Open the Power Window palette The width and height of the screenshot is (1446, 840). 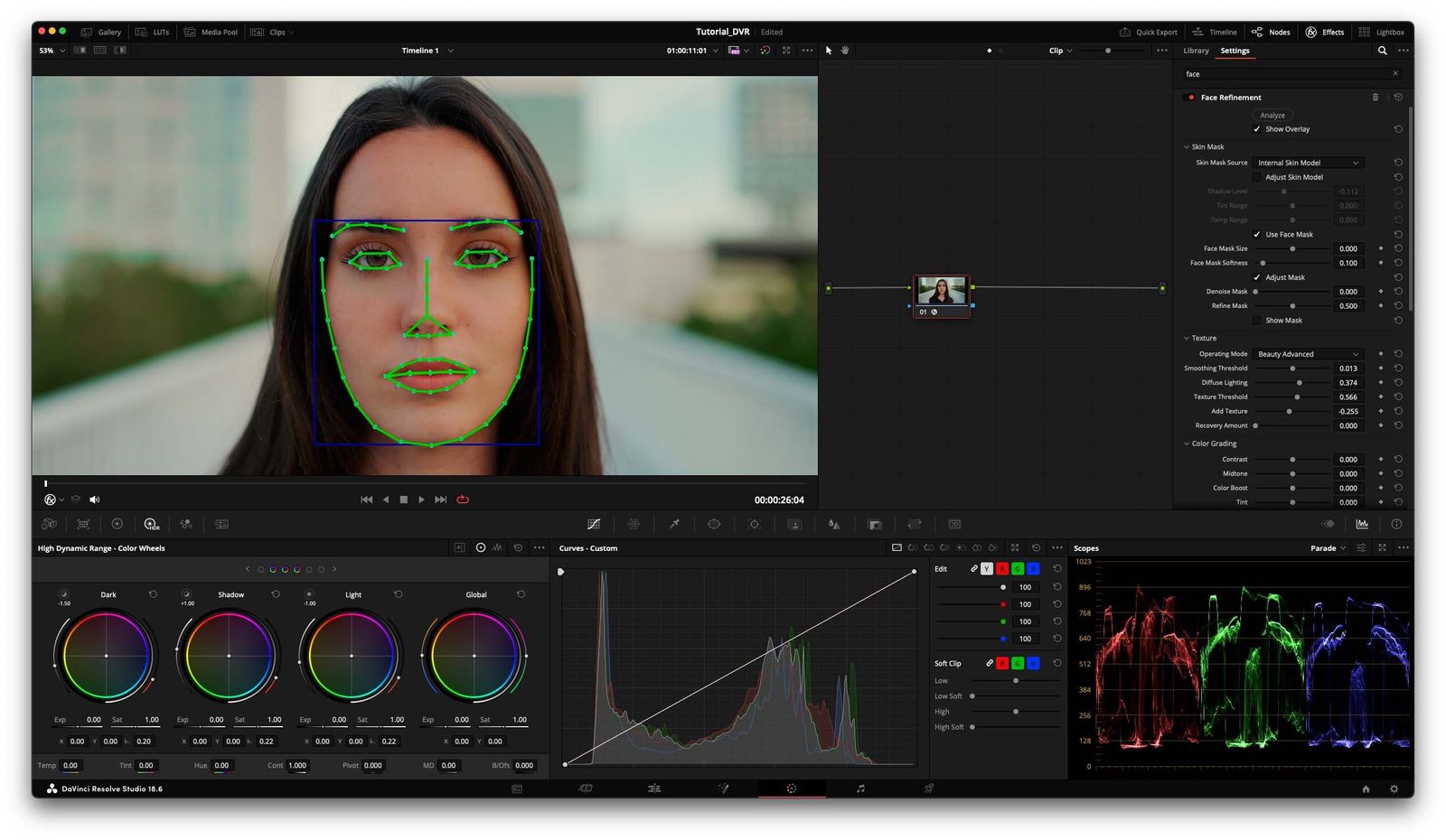pyautogui.click(x=714, y=524)
